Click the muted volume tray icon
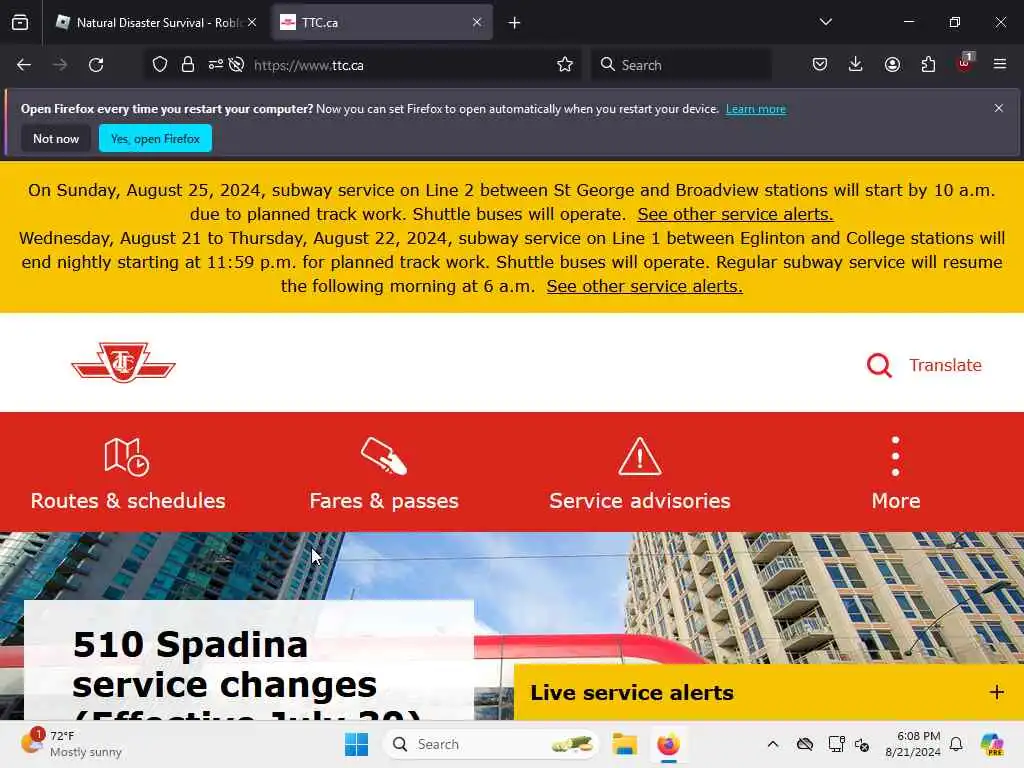The image size is (1024, 768). [x=862, y=744]
